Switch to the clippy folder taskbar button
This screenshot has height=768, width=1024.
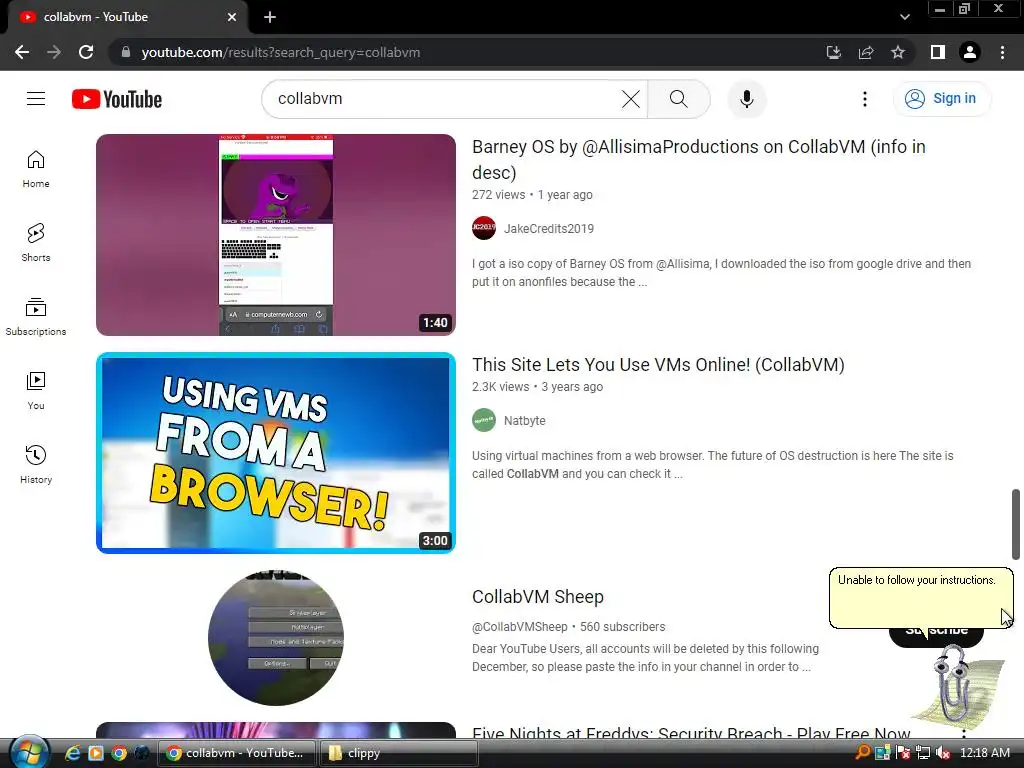pyautogui.click(x=399, y=753)
